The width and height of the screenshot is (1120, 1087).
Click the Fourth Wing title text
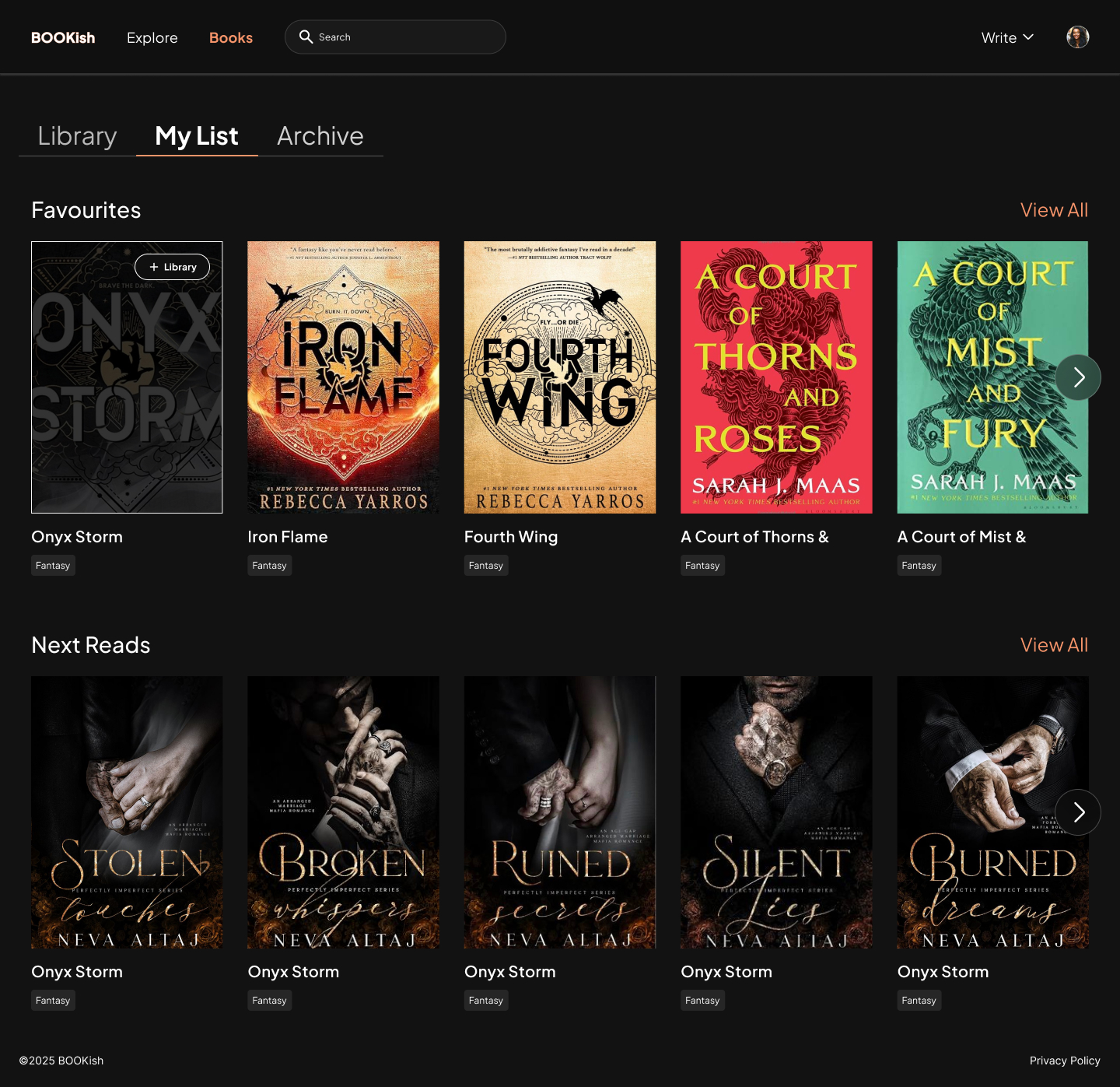click(511, 537)
